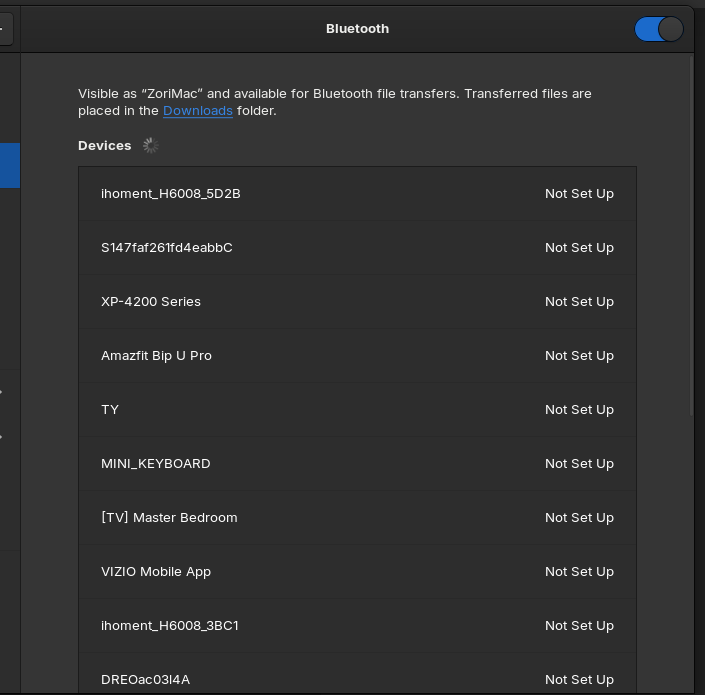Click the partially visible header button at left
Screen dimensions: 705x695
click(6, 29)
